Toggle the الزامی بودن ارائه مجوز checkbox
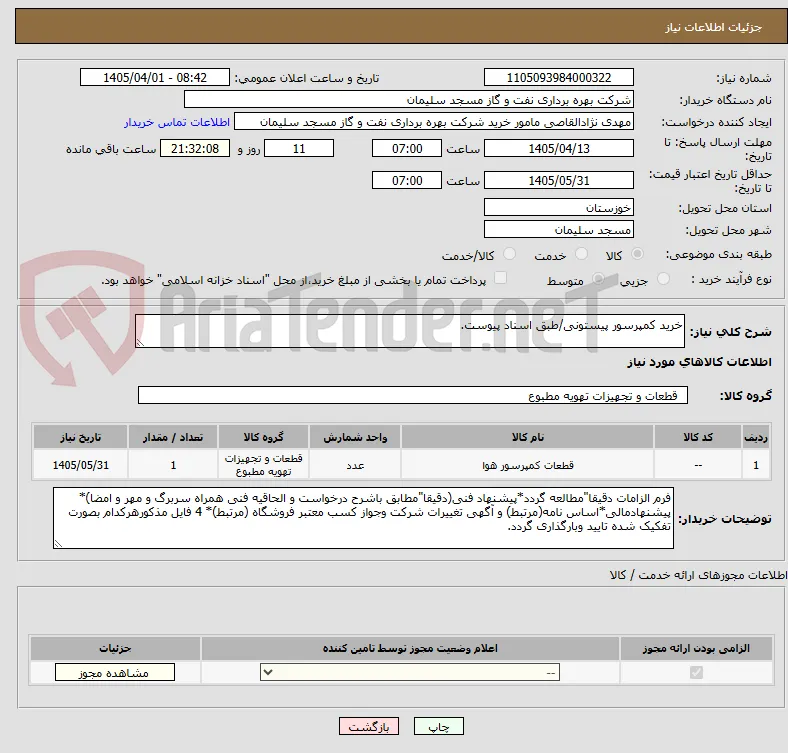788x753 pixels. [696, 672]
